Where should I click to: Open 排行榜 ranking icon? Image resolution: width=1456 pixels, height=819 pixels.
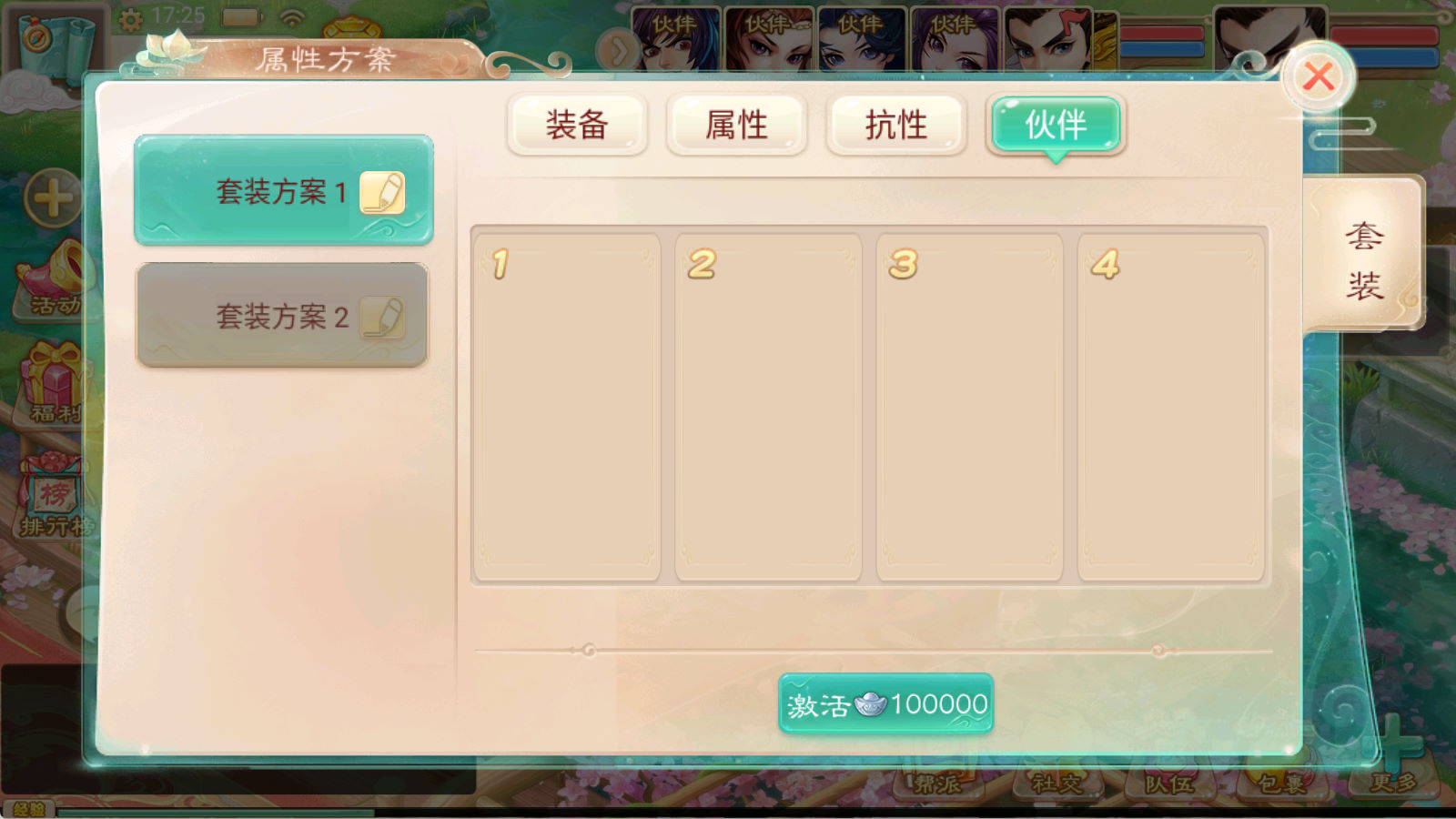point(53,496)
